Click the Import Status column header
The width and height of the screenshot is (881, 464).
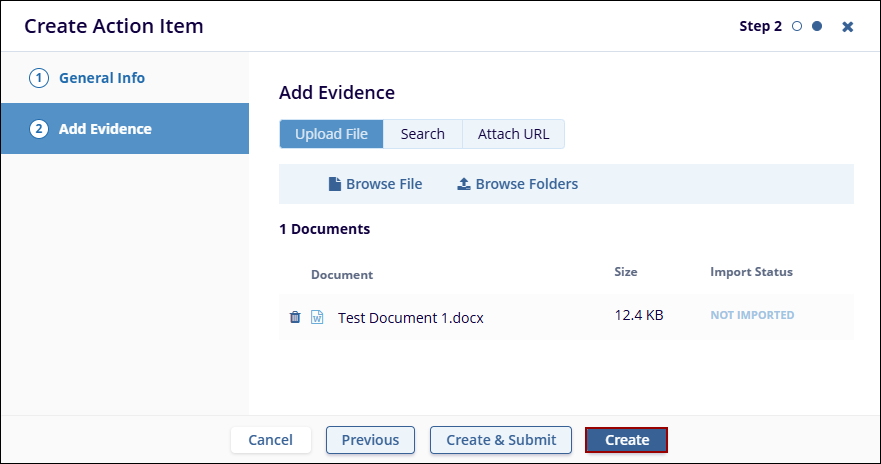(x=751, y=272)
